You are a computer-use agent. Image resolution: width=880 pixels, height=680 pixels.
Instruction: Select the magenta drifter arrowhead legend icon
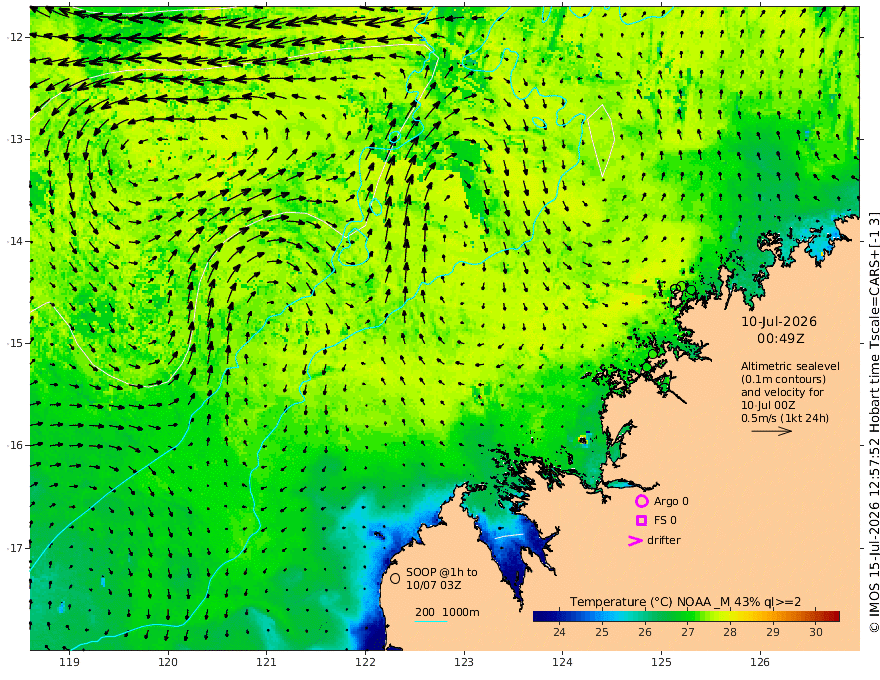(635, 540)
